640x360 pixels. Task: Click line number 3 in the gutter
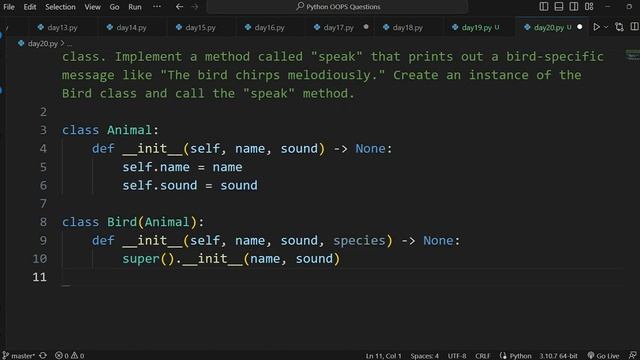pos(43,130)
